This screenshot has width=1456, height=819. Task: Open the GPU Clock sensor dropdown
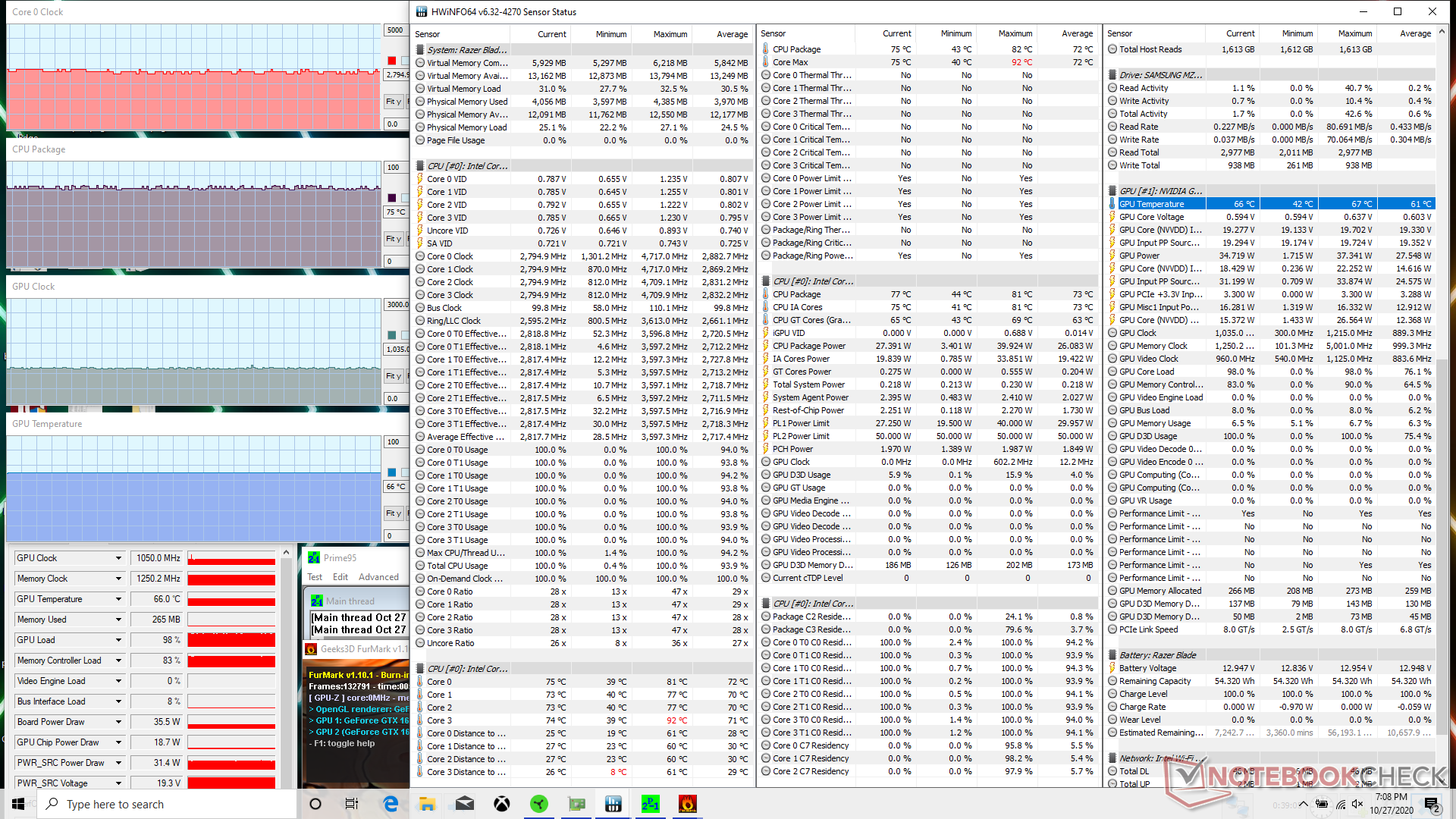[118, 558]
